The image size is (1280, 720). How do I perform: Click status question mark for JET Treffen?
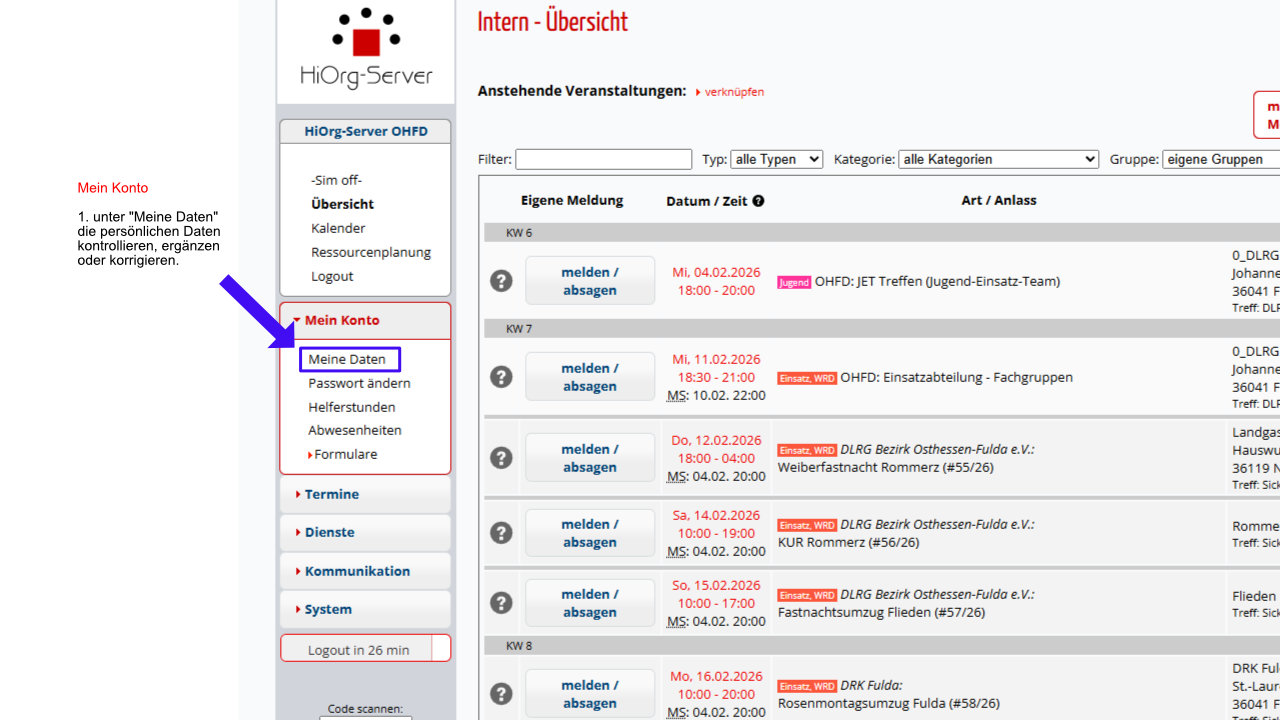point(501,281)
